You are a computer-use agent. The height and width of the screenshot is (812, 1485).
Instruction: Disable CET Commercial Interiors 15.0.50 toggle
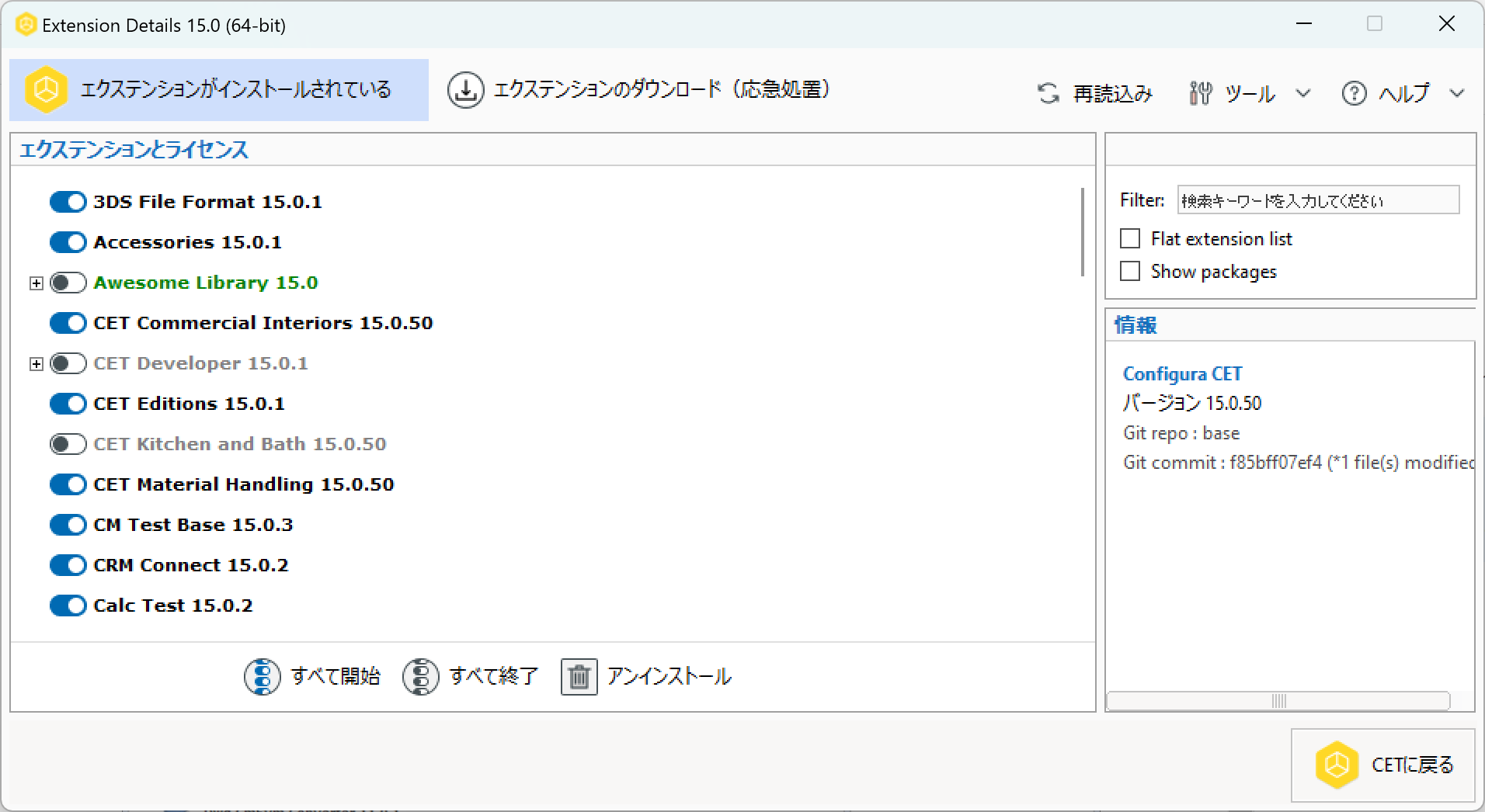(x=68, y=323)
